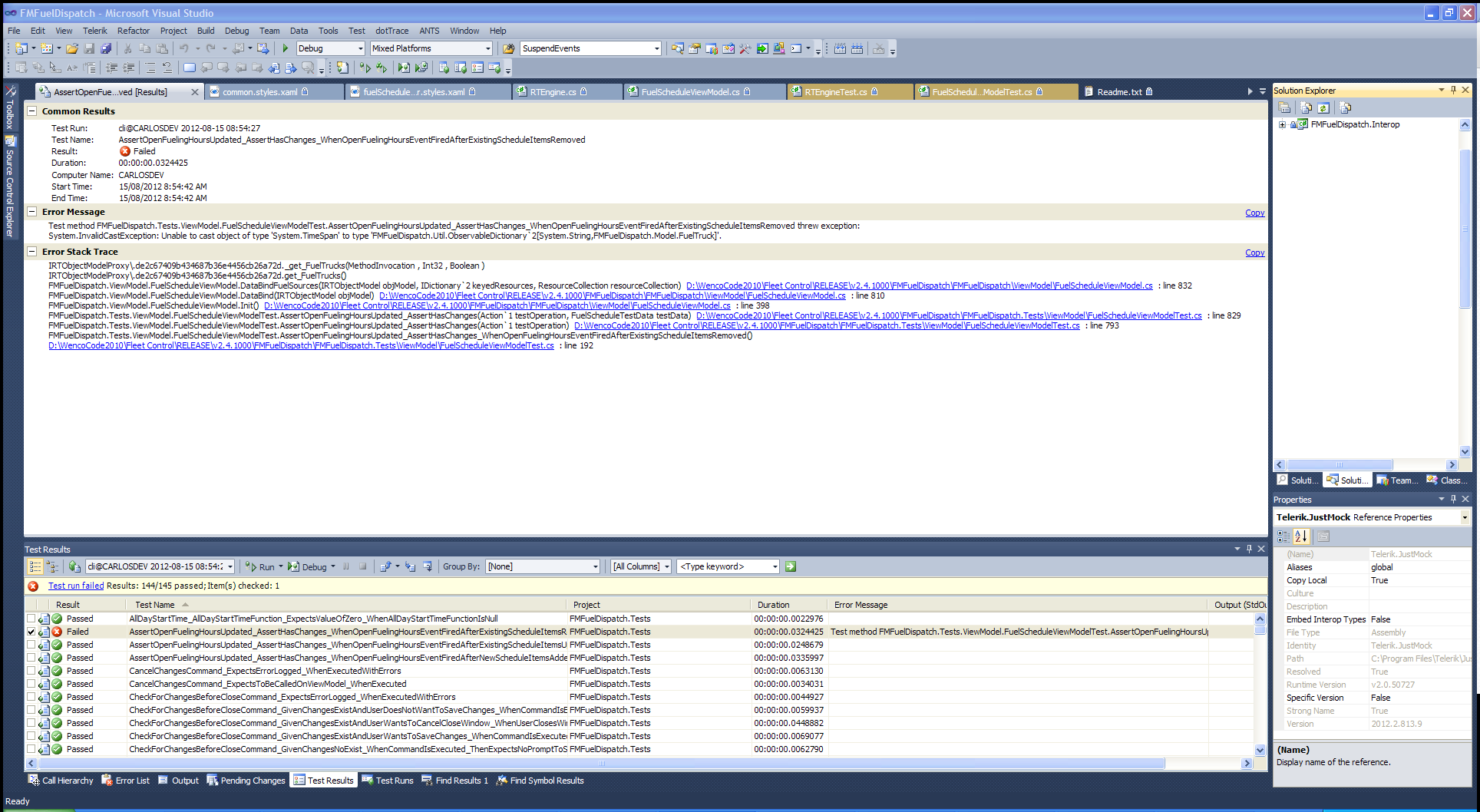Screen dimensions: 1480x812
Task: Click the Copy link for Error Message
Action: [1254, 213]
